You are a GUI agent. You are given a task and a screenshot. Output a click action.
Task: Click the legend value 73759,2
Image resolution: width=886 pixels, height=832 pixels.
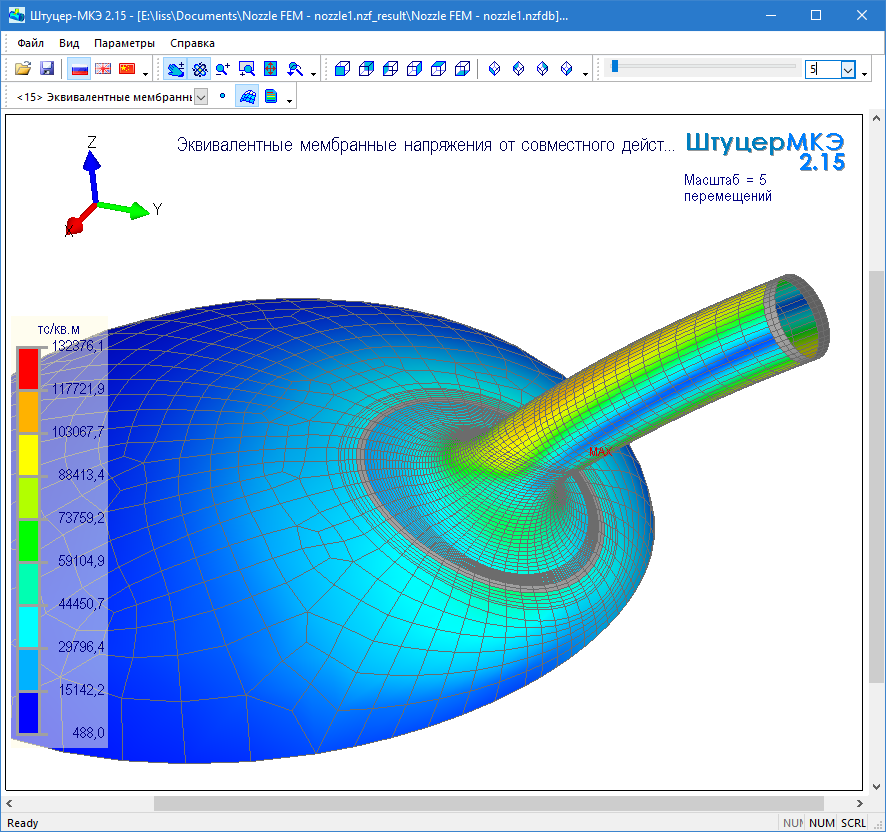coord(81,517)
